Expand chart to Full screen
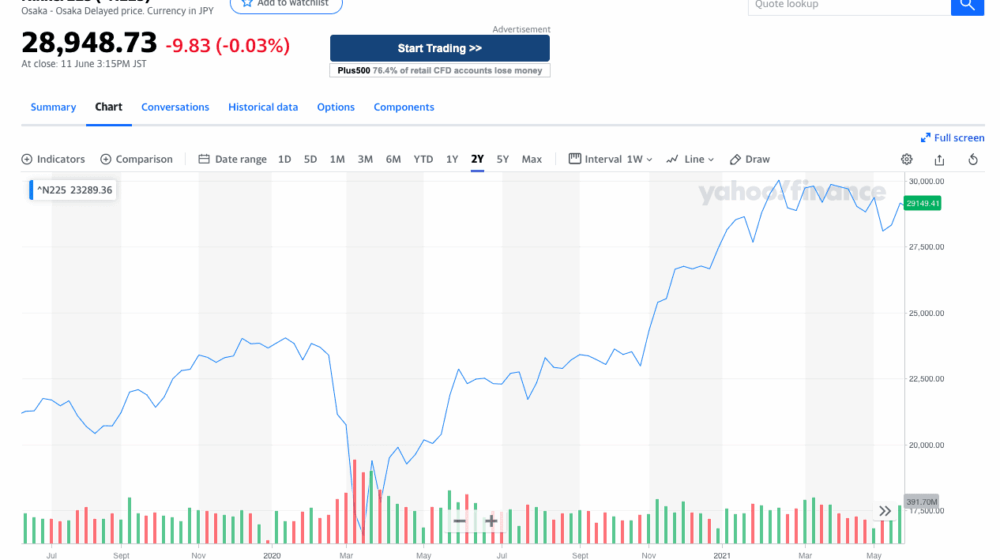Viewport: 1000px width, 560px height. 953,138
